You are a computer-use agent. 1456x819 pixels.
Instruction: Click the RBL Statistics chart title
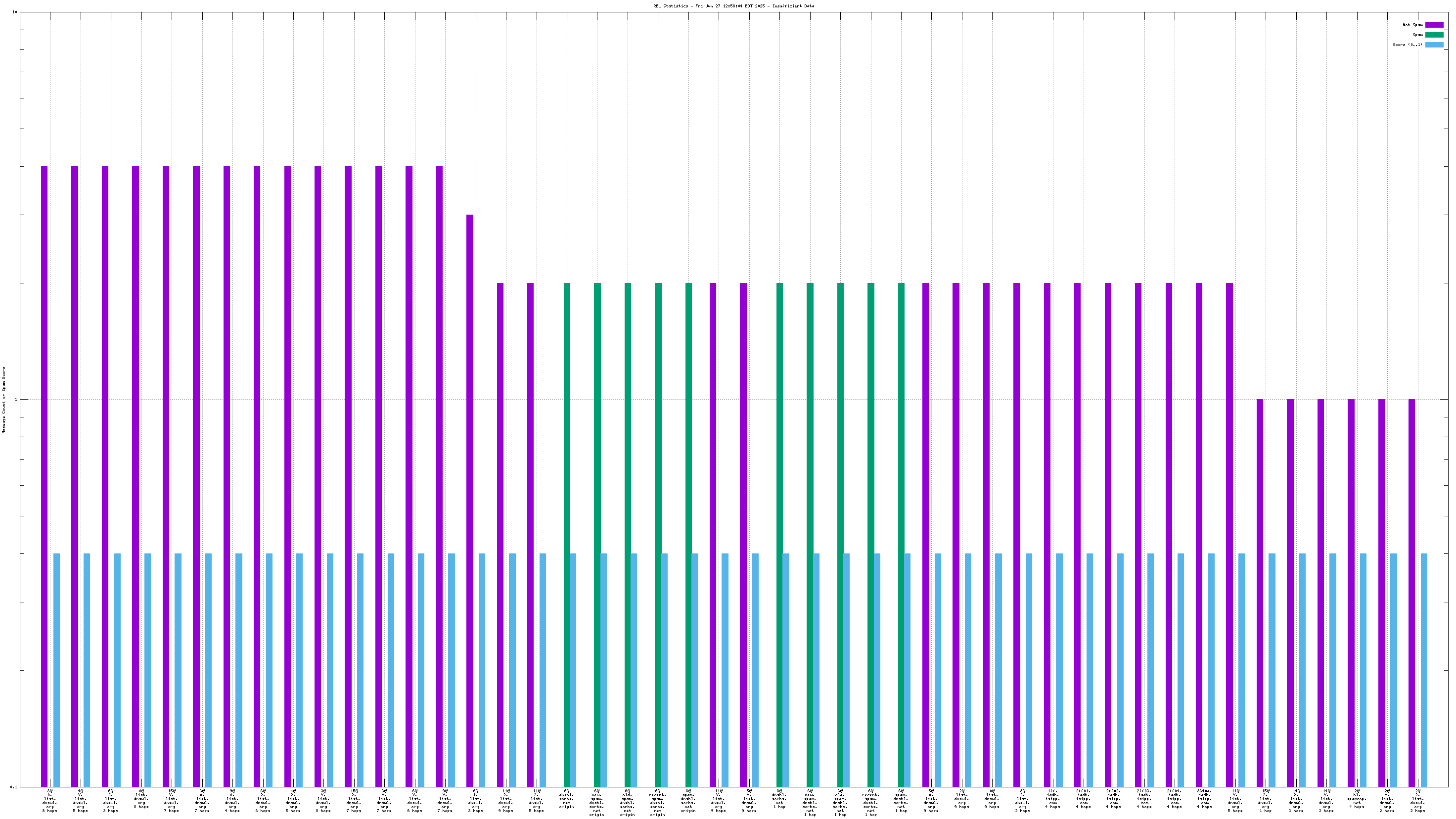click(x=733, y=6)
